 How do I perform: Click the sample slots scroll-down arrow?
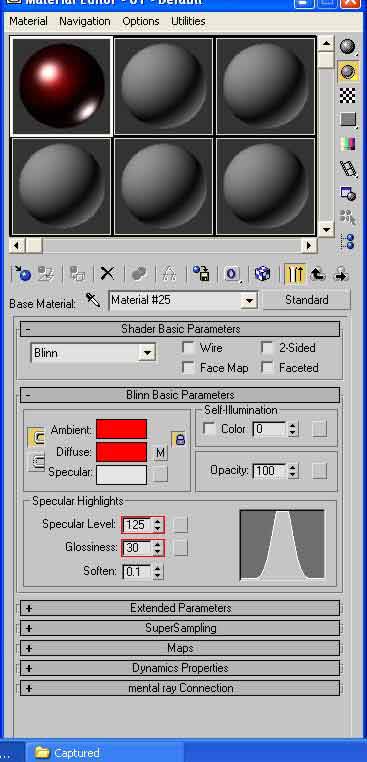[x=326, y=228]
